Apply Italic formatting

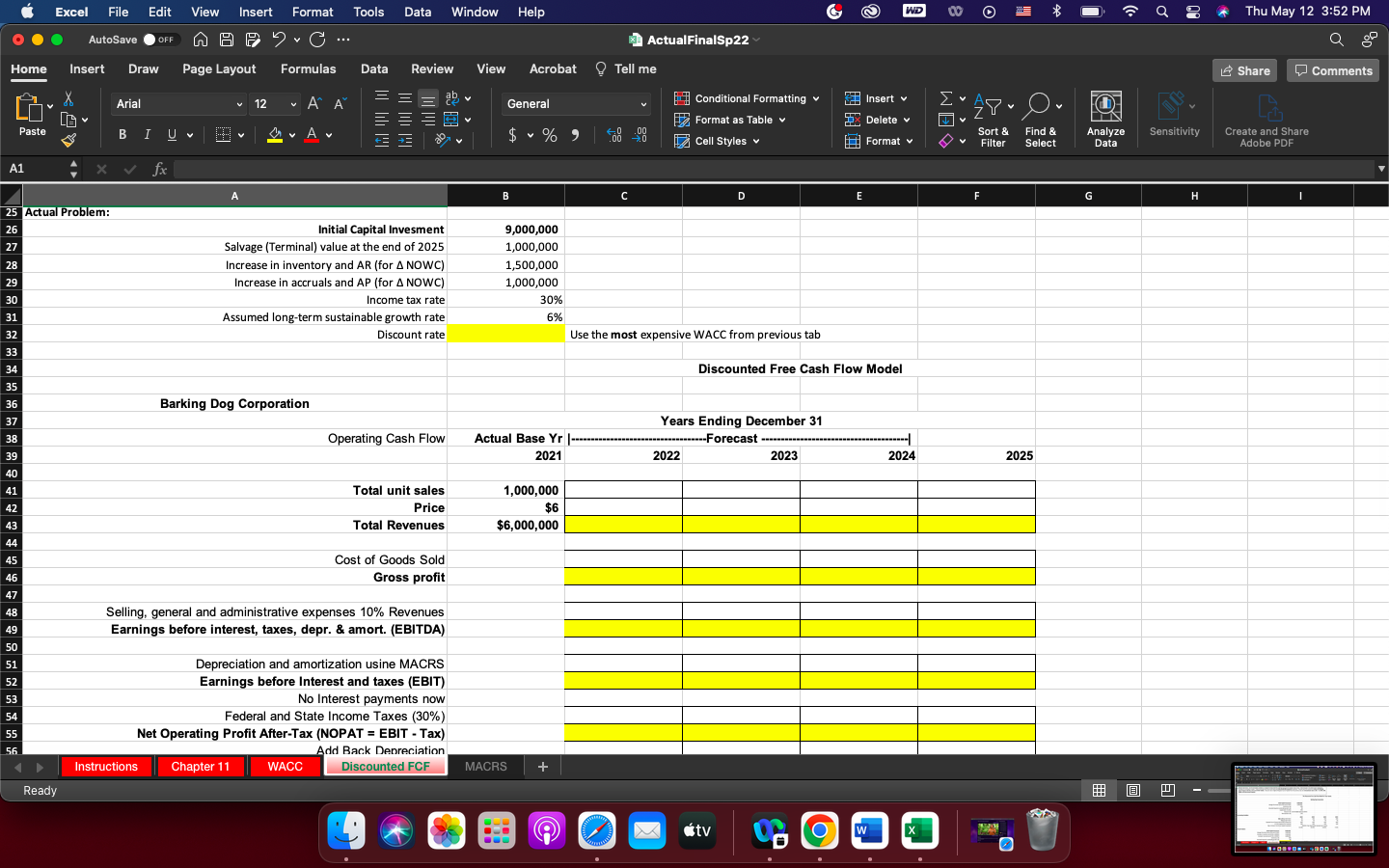[x=147, y=134]
